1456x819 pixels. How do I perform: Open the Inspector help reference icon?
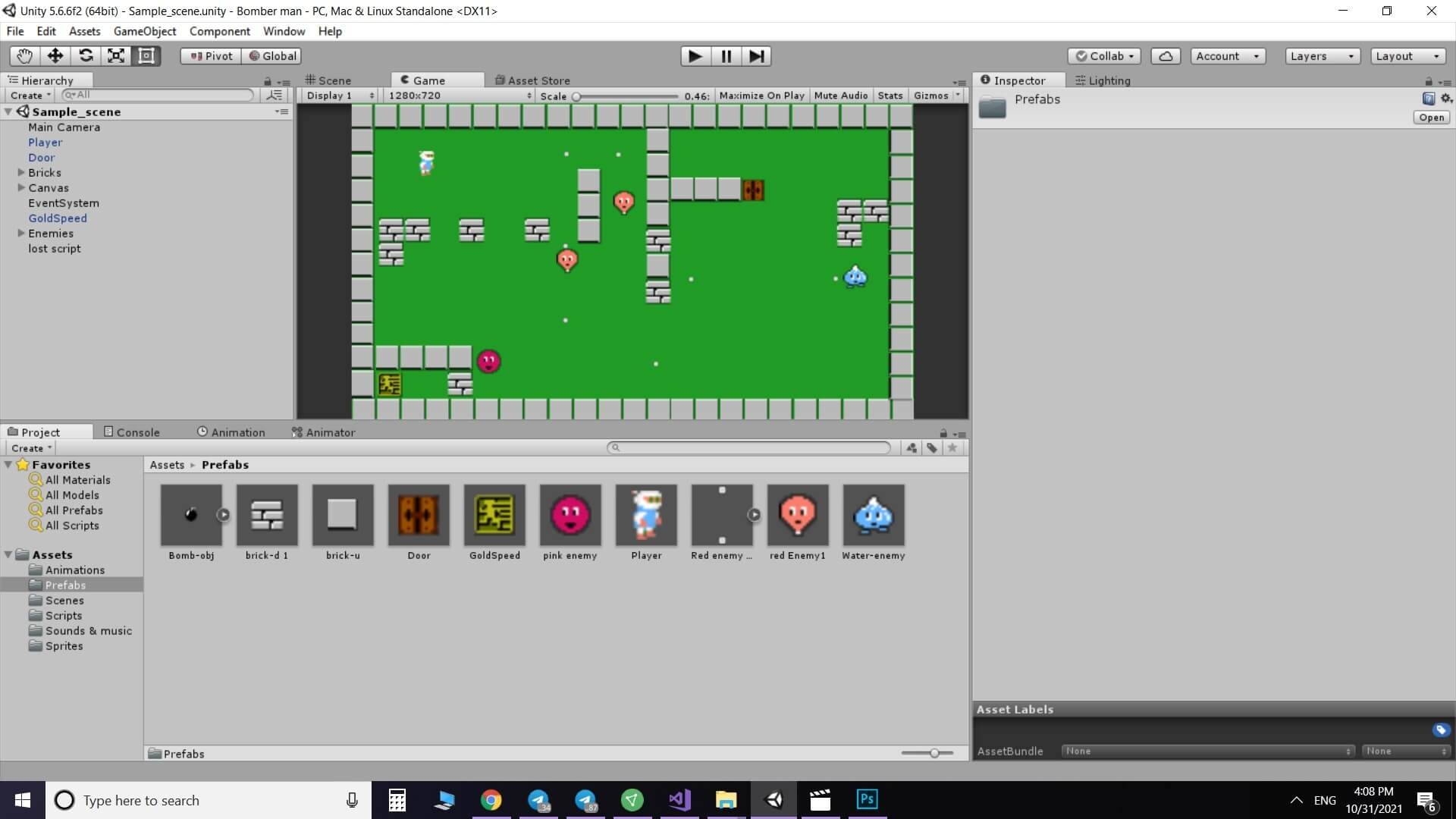point(1429,99)
